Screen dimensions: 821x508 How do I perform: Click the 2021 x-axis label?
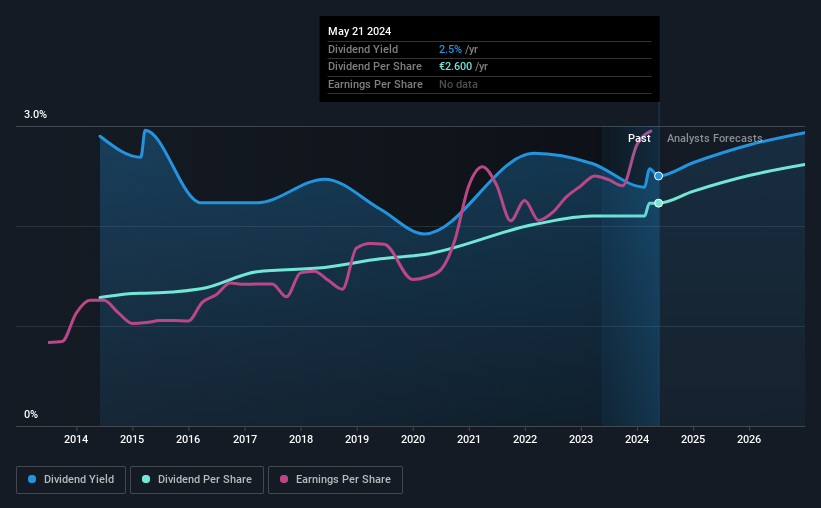tap(469, 439)
